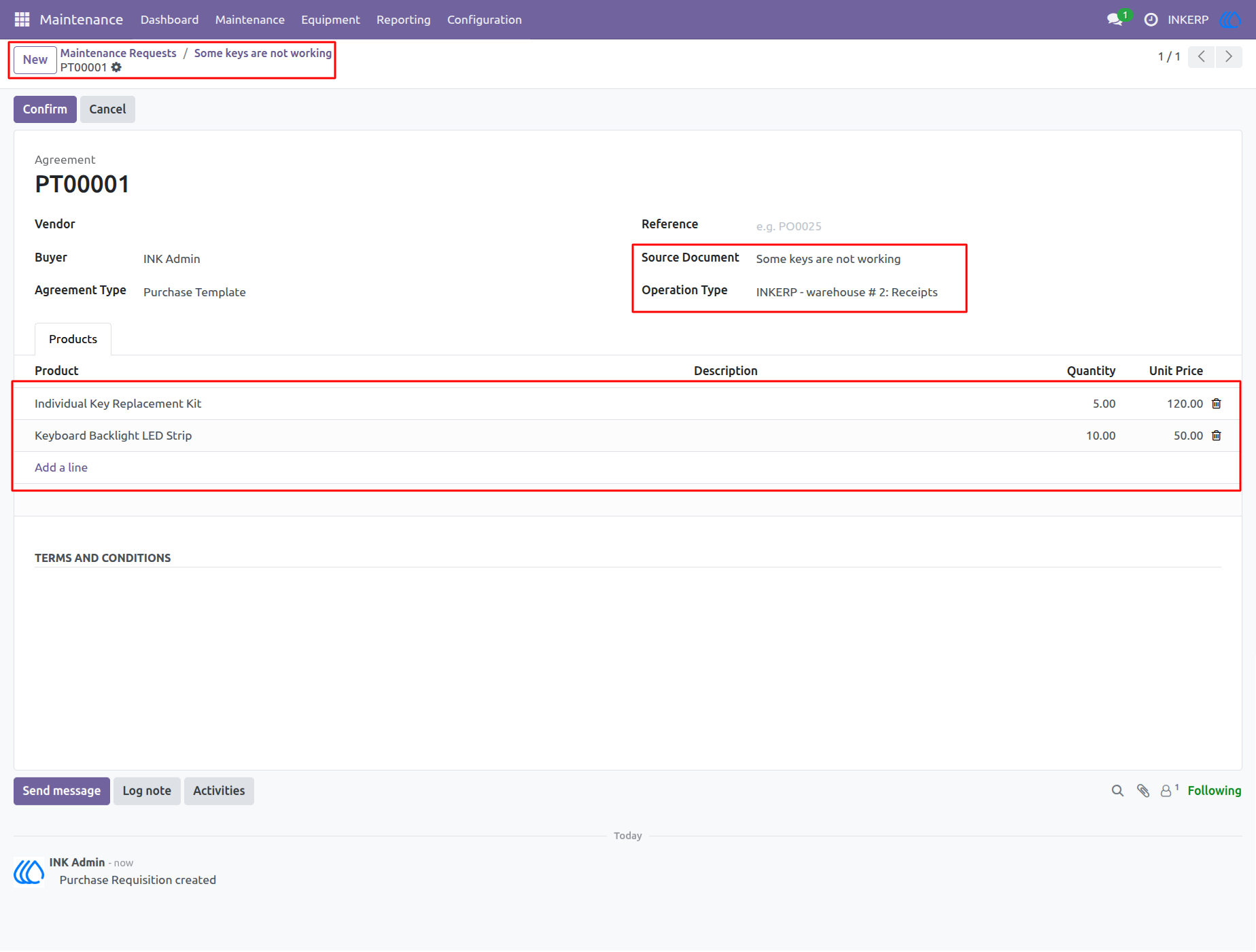The image size is (1256, 952).
Task: Open the Reporting menu
Action: (x=404, y=20)
